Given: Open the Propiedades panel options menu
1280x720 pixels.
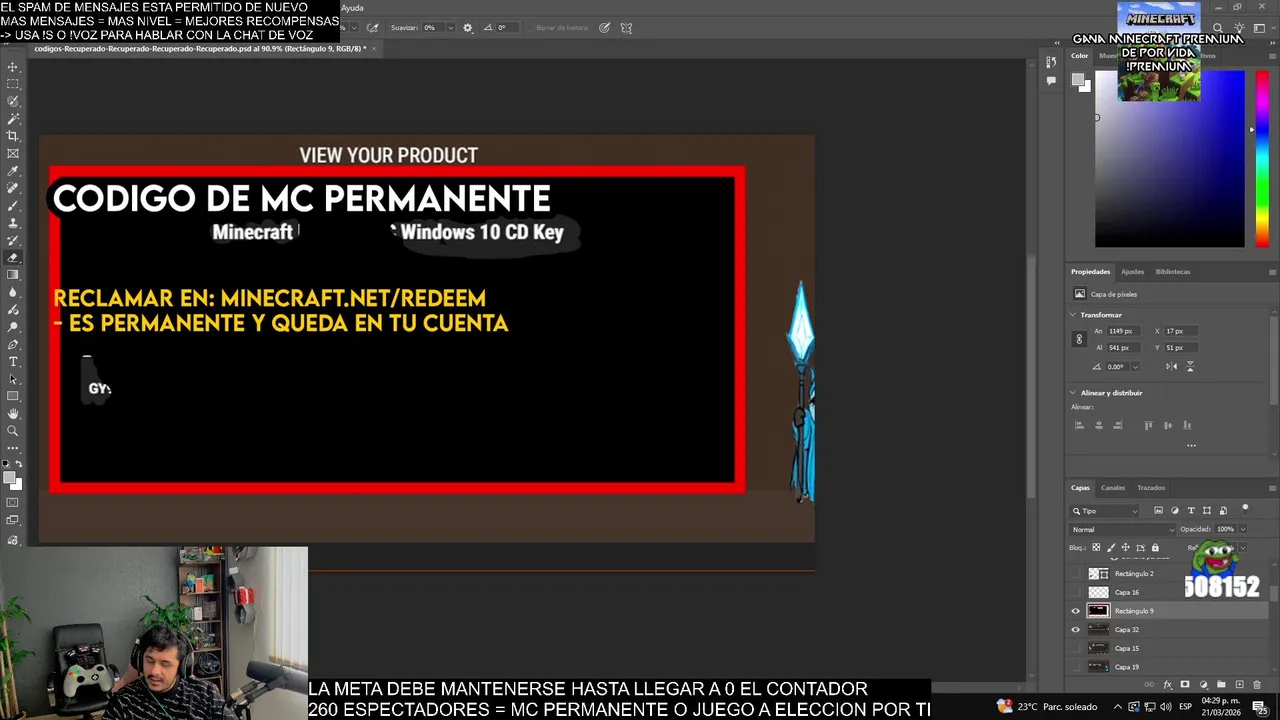Looking at the screenshot, I should [1272, 272].
